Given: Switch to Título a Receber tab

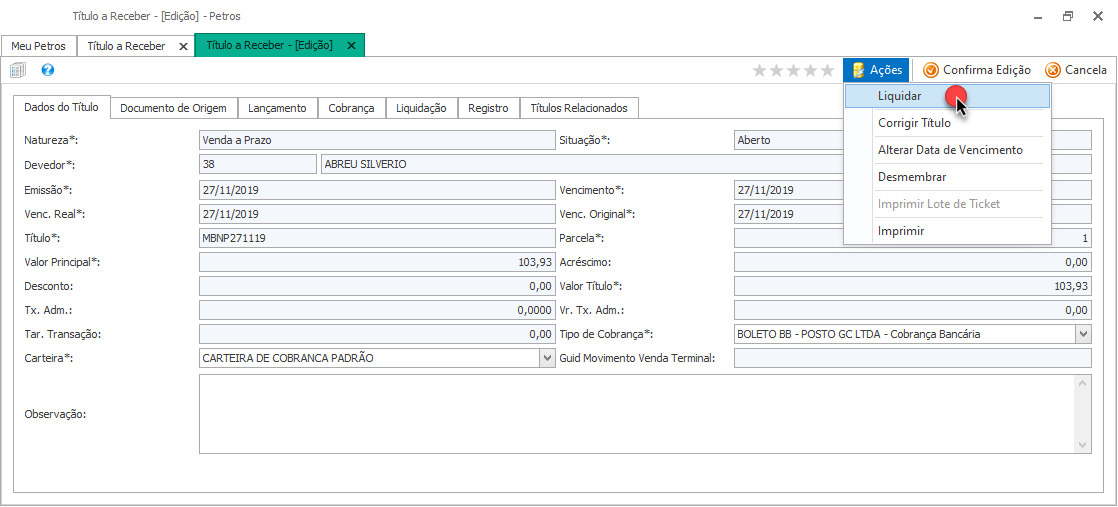Looking at the screenshot, I should pos(126,46).
